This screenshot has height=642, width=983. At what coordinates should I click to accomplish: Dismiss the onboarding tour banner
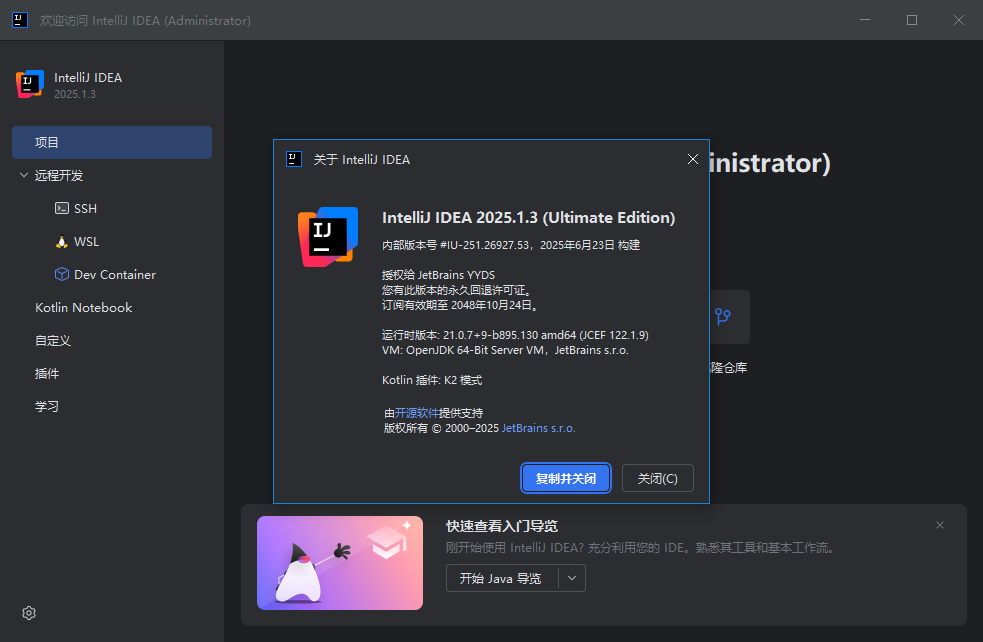(940, 525)
